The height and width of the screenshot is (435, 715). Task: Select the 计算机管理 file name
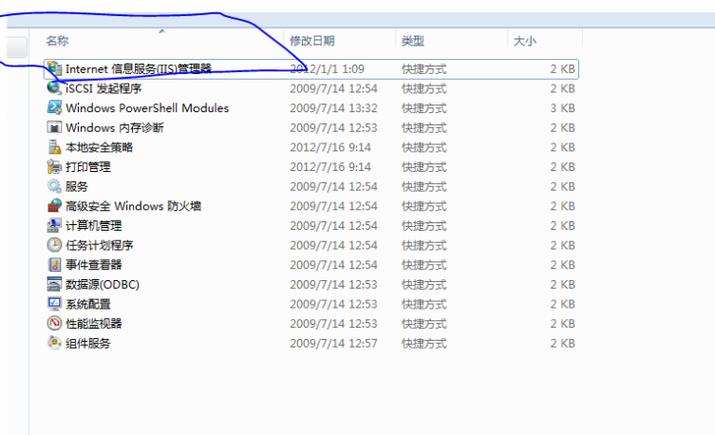93,226
